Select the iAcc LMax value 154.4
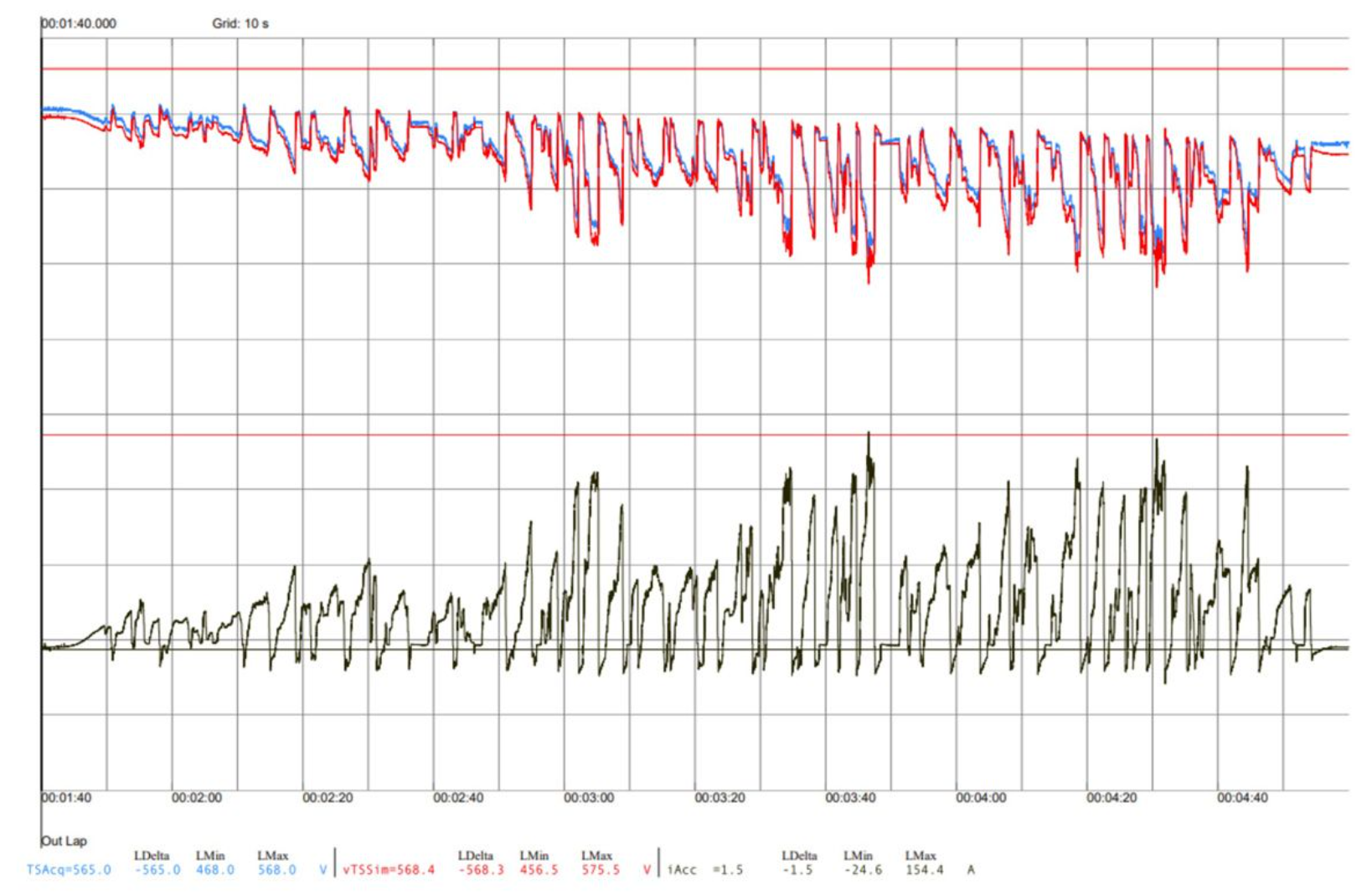Screen dimensions: 1372x895 tap(924, 870)
